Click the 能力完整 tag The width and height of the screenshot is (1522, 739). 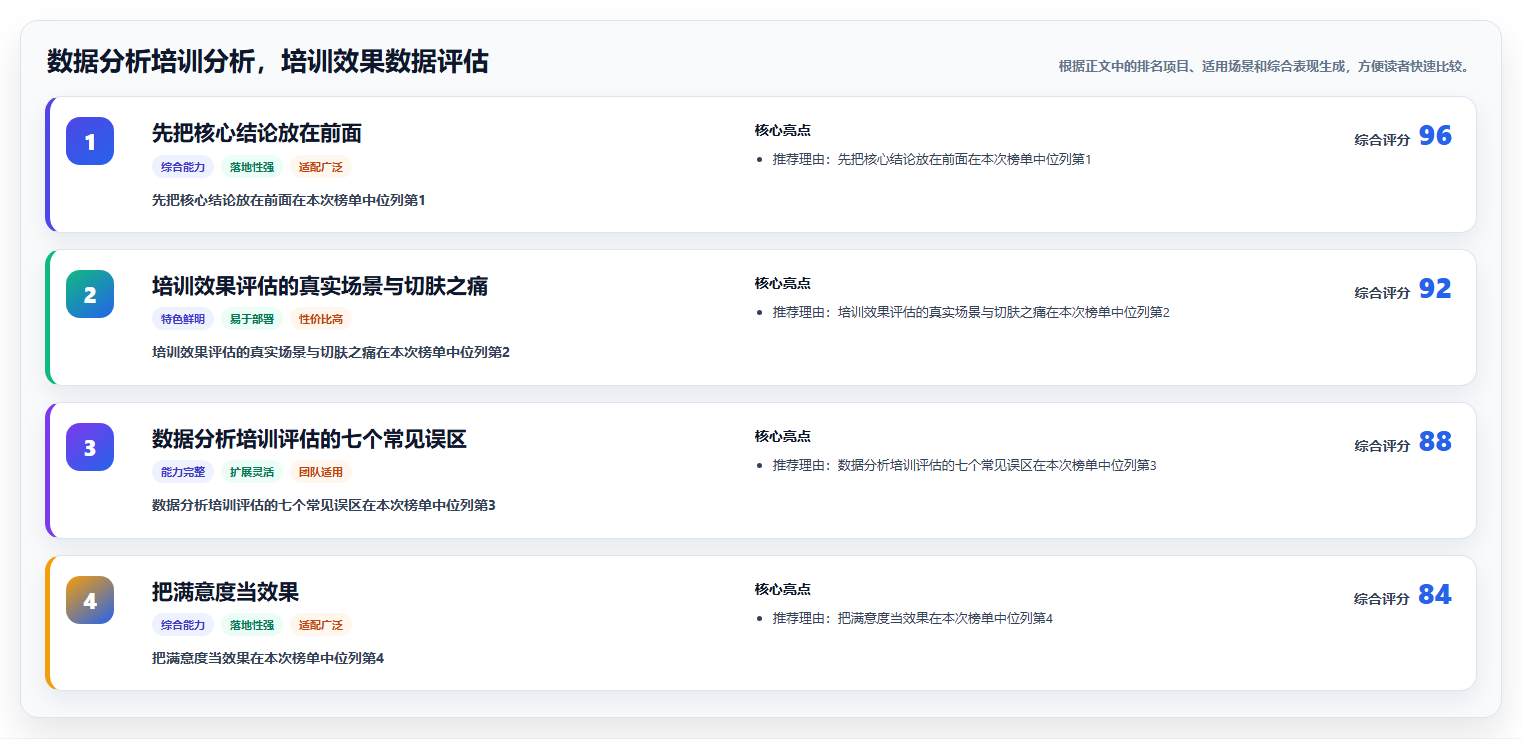183,472
